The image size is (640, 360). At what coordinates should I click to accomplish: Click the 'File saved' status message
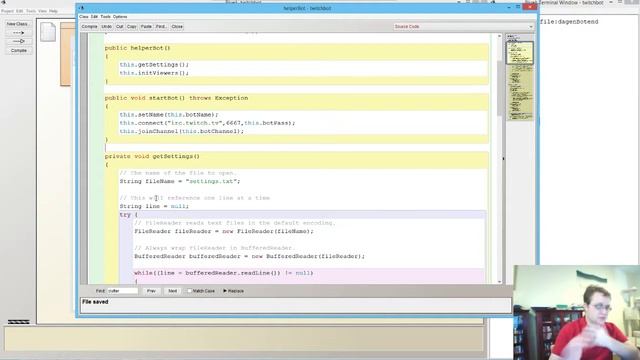(95, 302)
